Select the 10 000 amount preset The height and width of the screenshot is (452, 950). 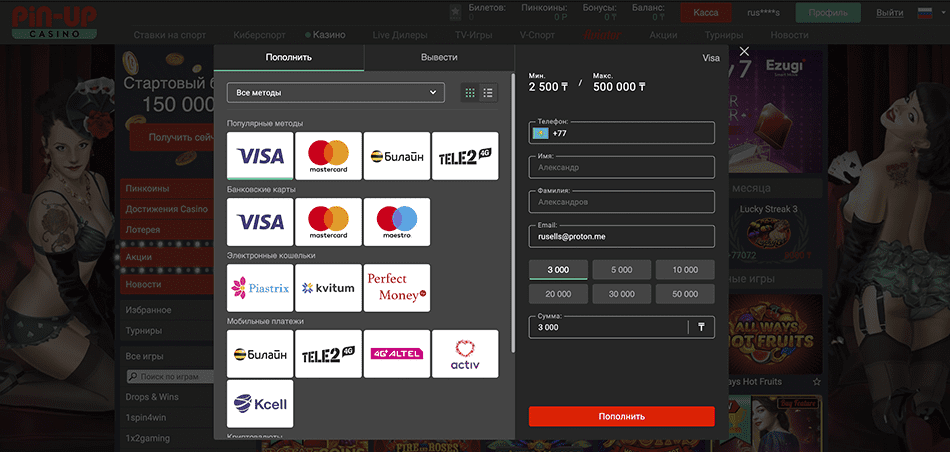pyautogui.click(x=685, y=270)
